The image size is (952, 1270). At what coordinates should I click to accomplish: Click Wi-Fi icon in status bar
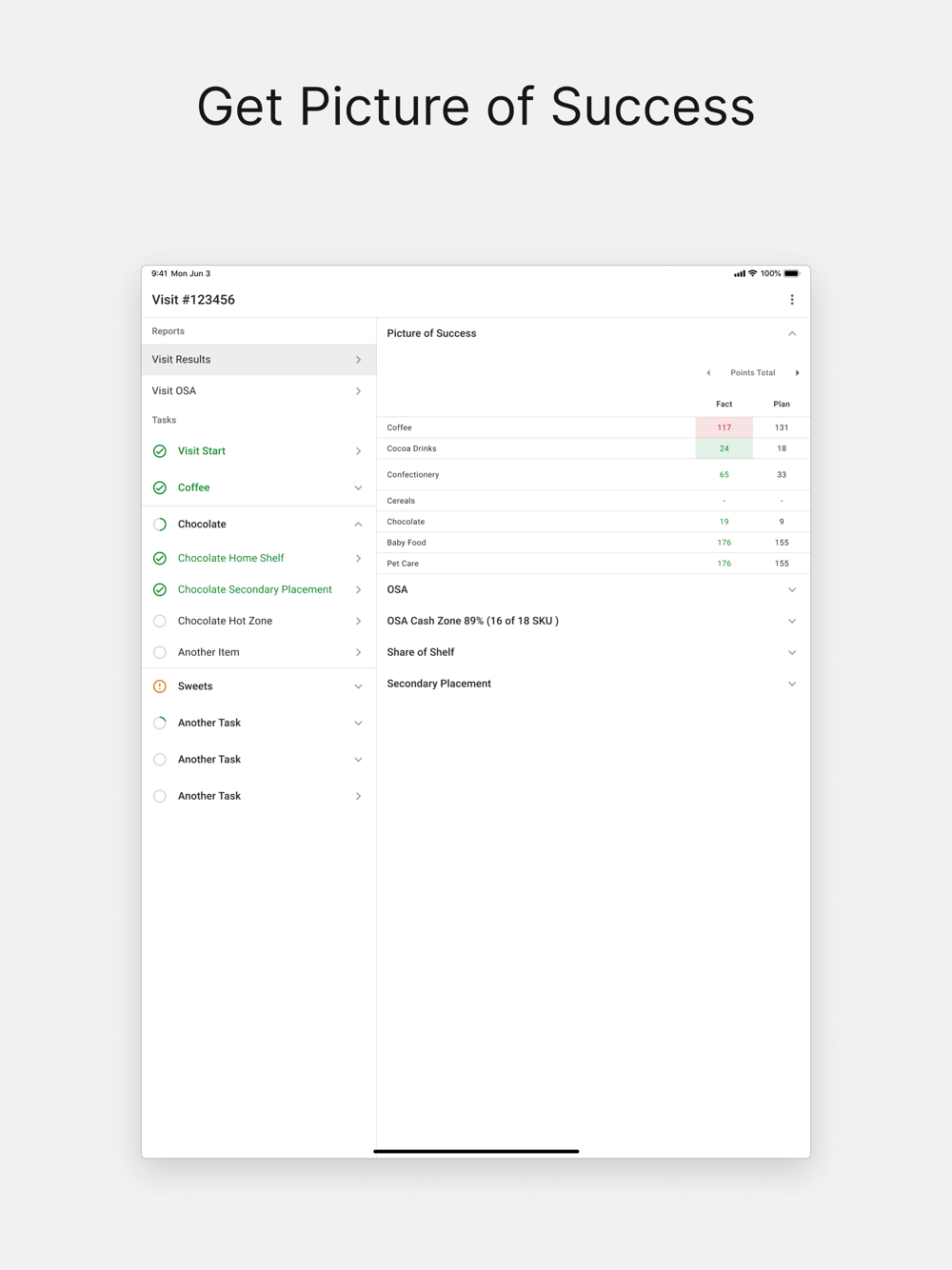tap(752, 273)
